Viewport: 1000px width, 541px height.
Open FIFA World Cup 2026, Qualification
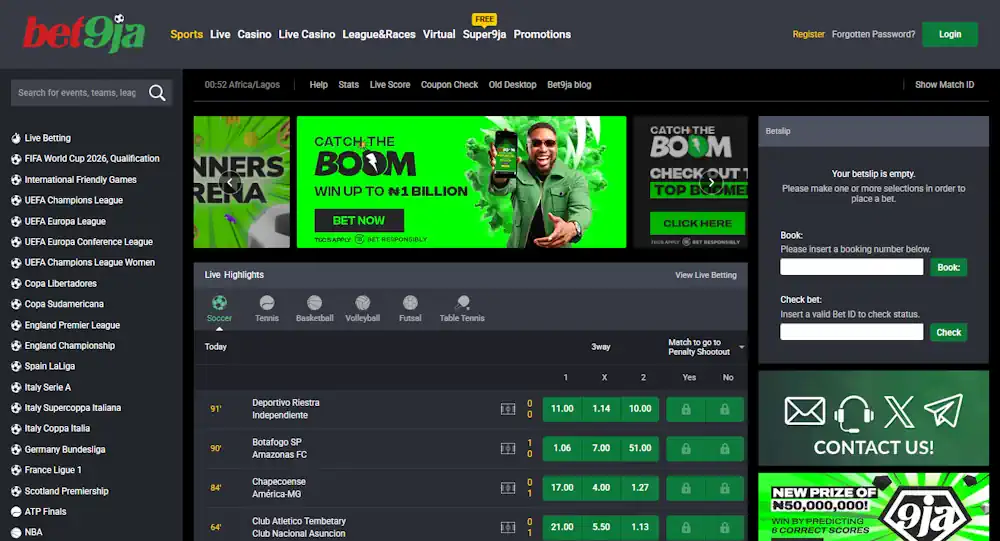(92, 159)
